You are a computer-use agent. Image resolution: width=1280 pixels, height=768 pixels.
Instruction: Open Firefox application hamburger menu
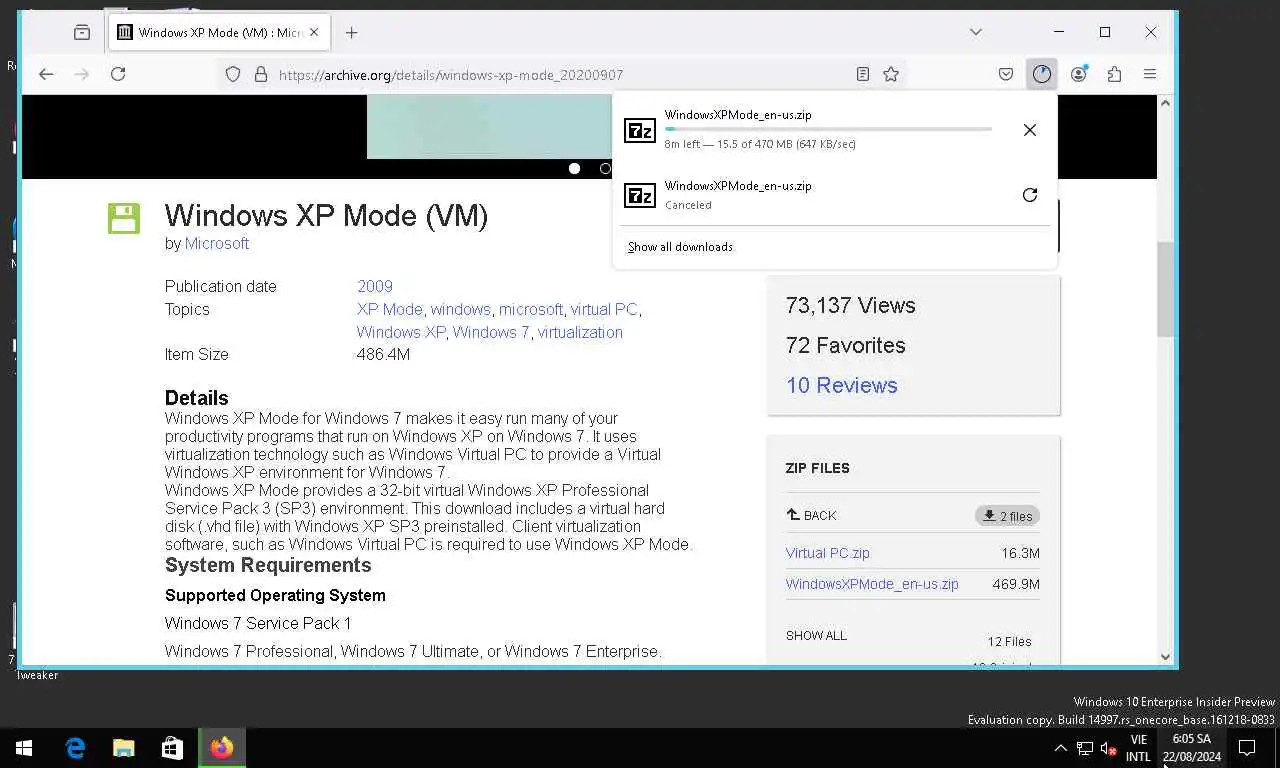[x=1150, y=74]
